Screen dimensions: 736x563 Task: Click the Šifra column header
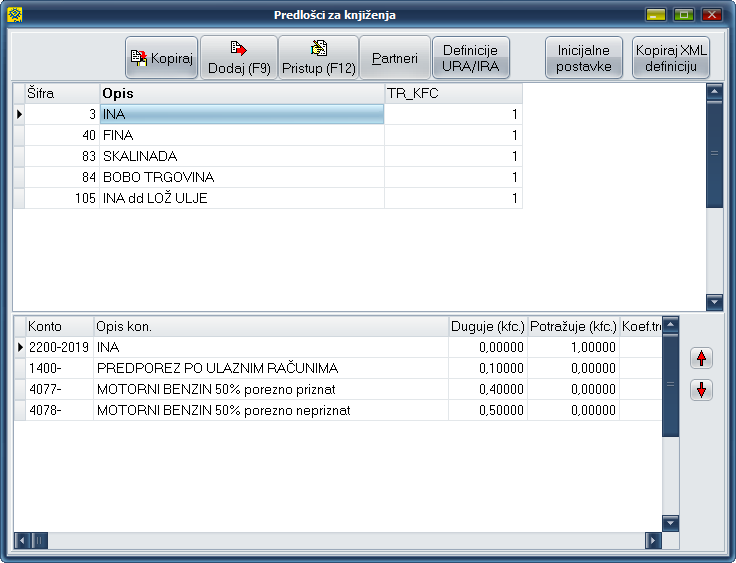pyautogui.click(x=61, y=93)
